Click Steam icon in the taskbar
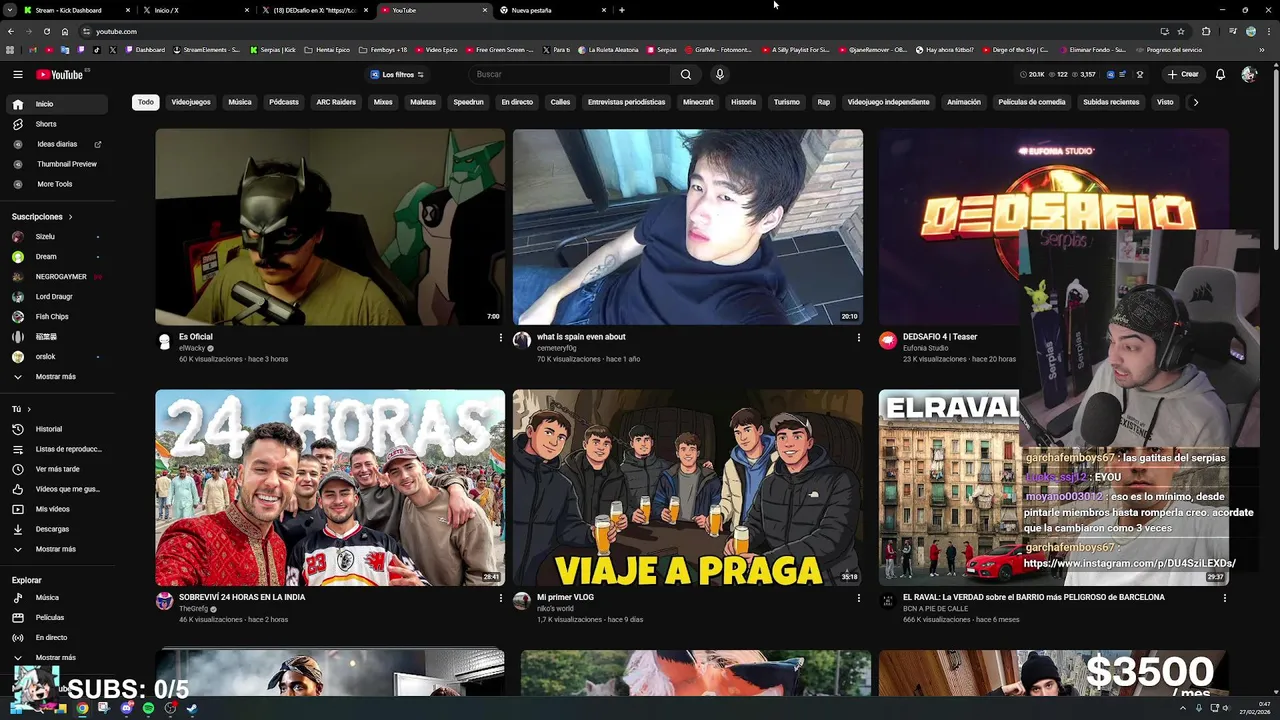The image size is (1280, 720). (192, 708)
